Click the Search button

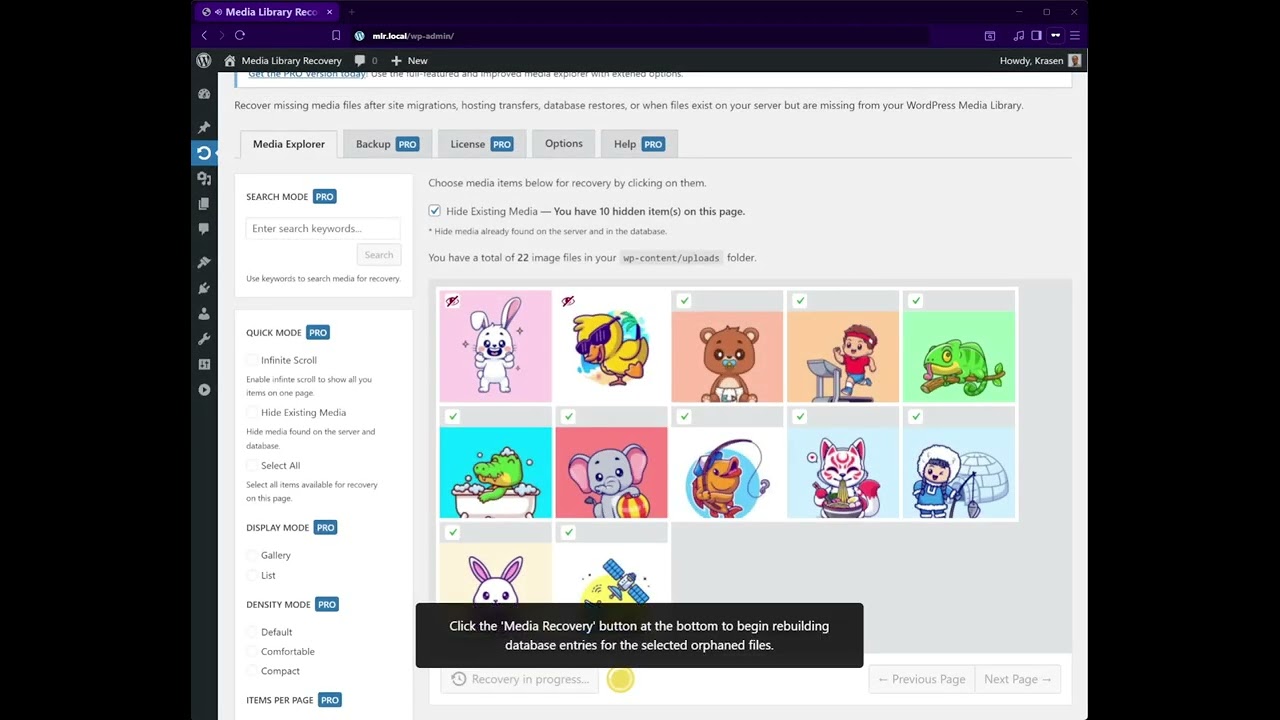[x=379, y=255]
